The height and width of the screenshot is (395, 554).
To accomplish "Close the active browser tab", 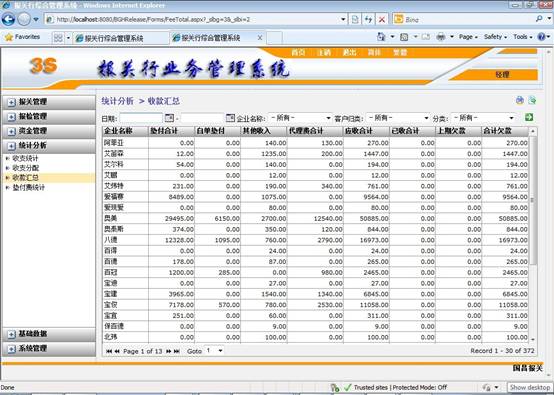I will 260,37.
